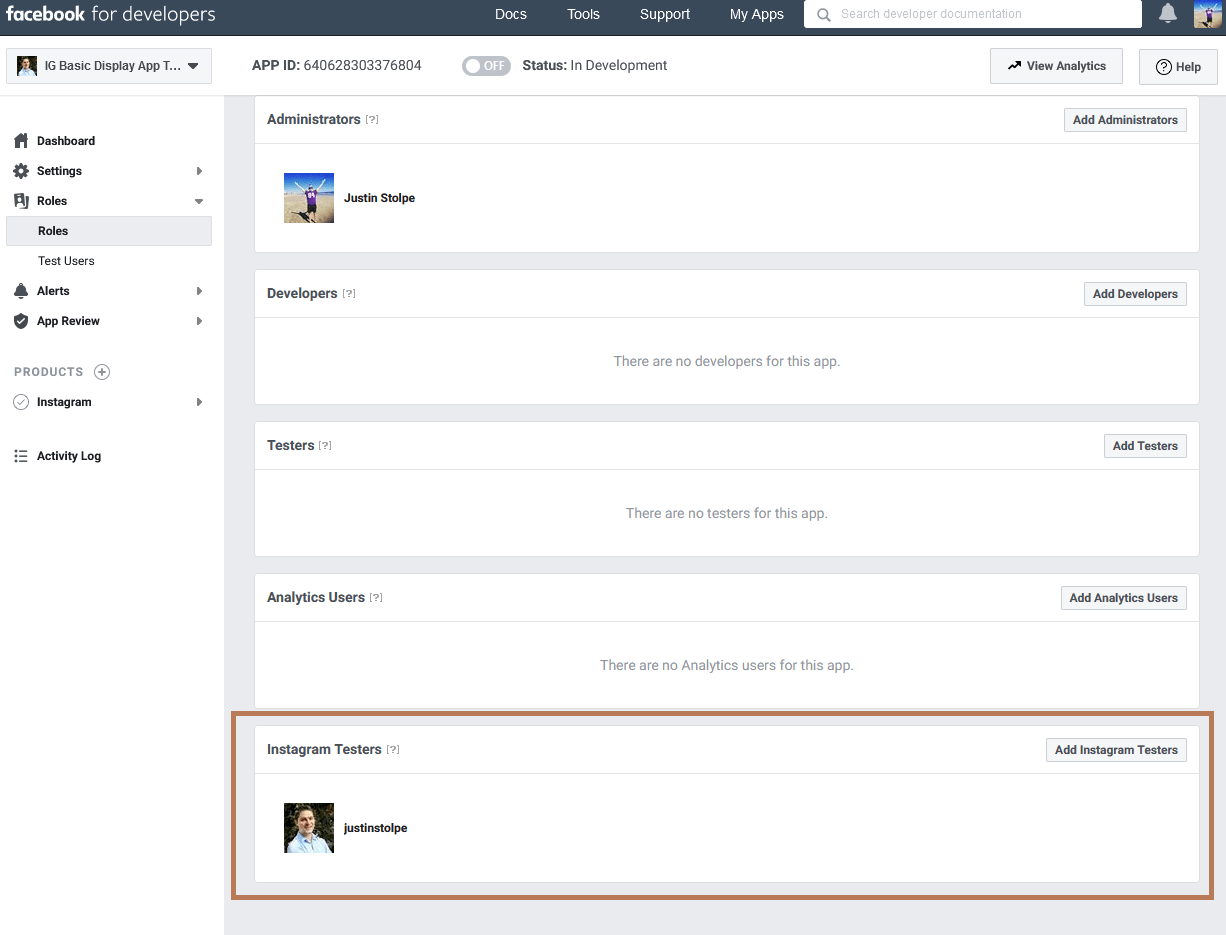Click the Roles badge icon in sidebar
1226x935 pixels.
[x=21, y=201]
